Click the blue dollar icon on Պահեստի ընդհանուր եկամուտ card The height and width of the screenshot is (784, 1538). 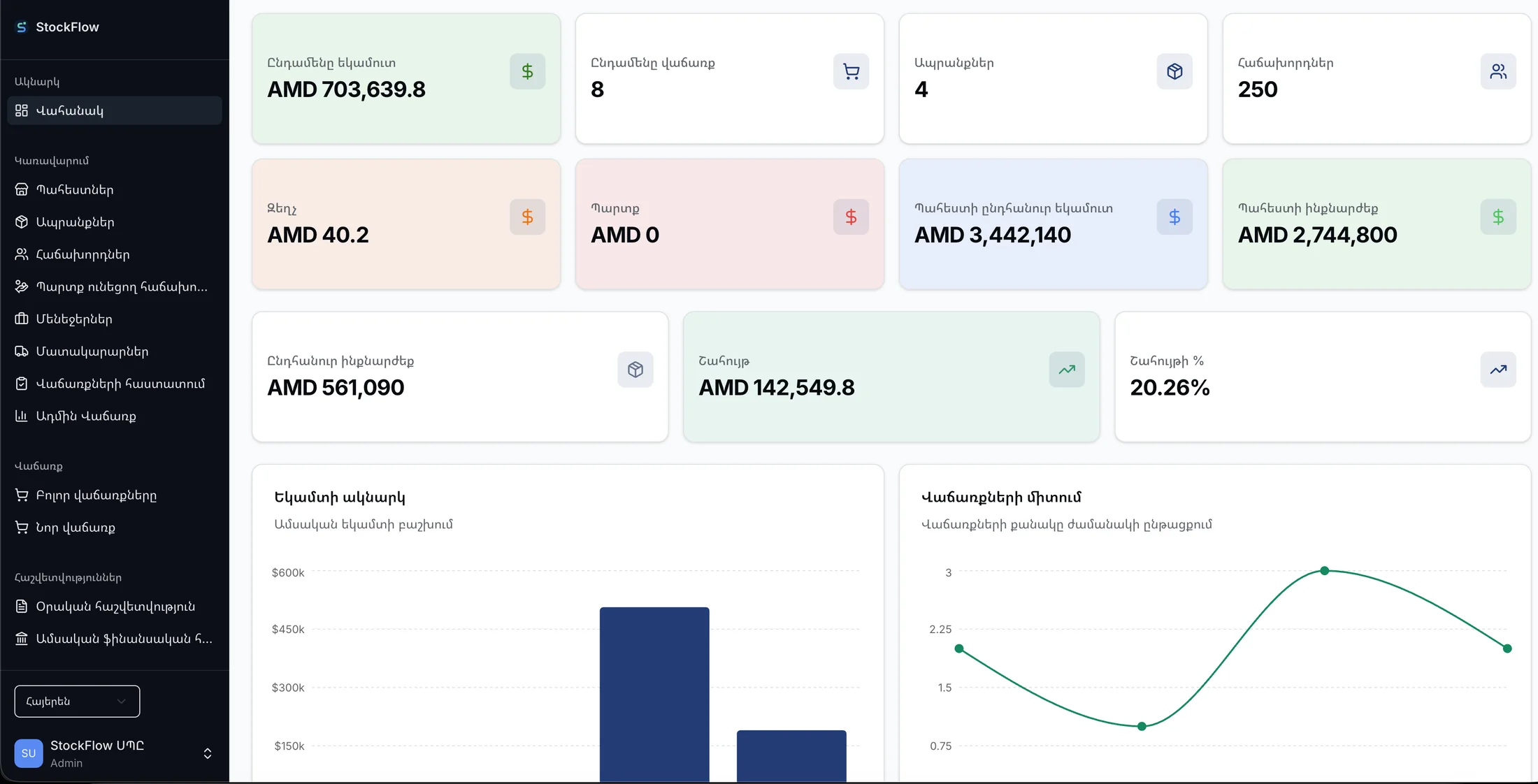(x=1174, y=217)
